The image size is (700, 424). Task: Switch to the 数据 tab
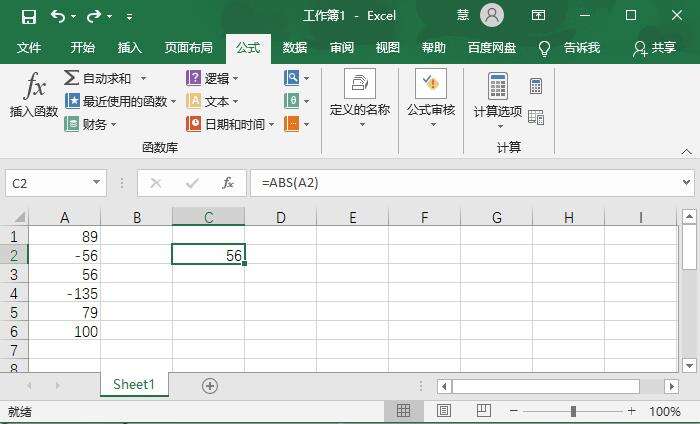tap(295, 47)
